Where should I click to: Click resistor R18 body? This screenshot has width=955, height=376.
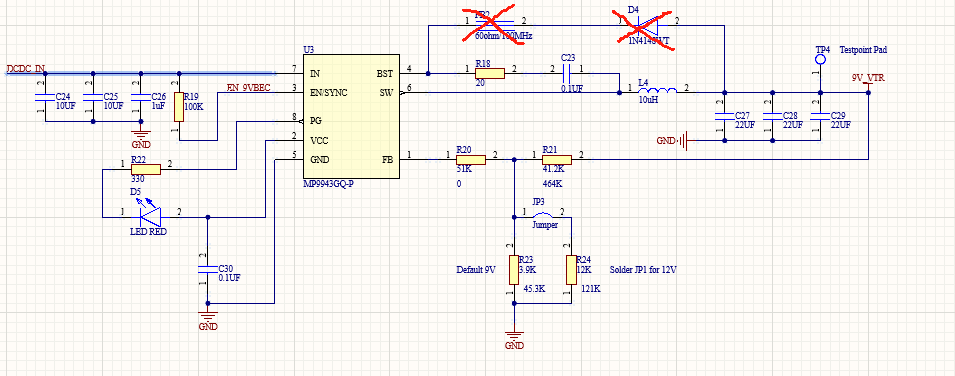(x=490, y=74)
